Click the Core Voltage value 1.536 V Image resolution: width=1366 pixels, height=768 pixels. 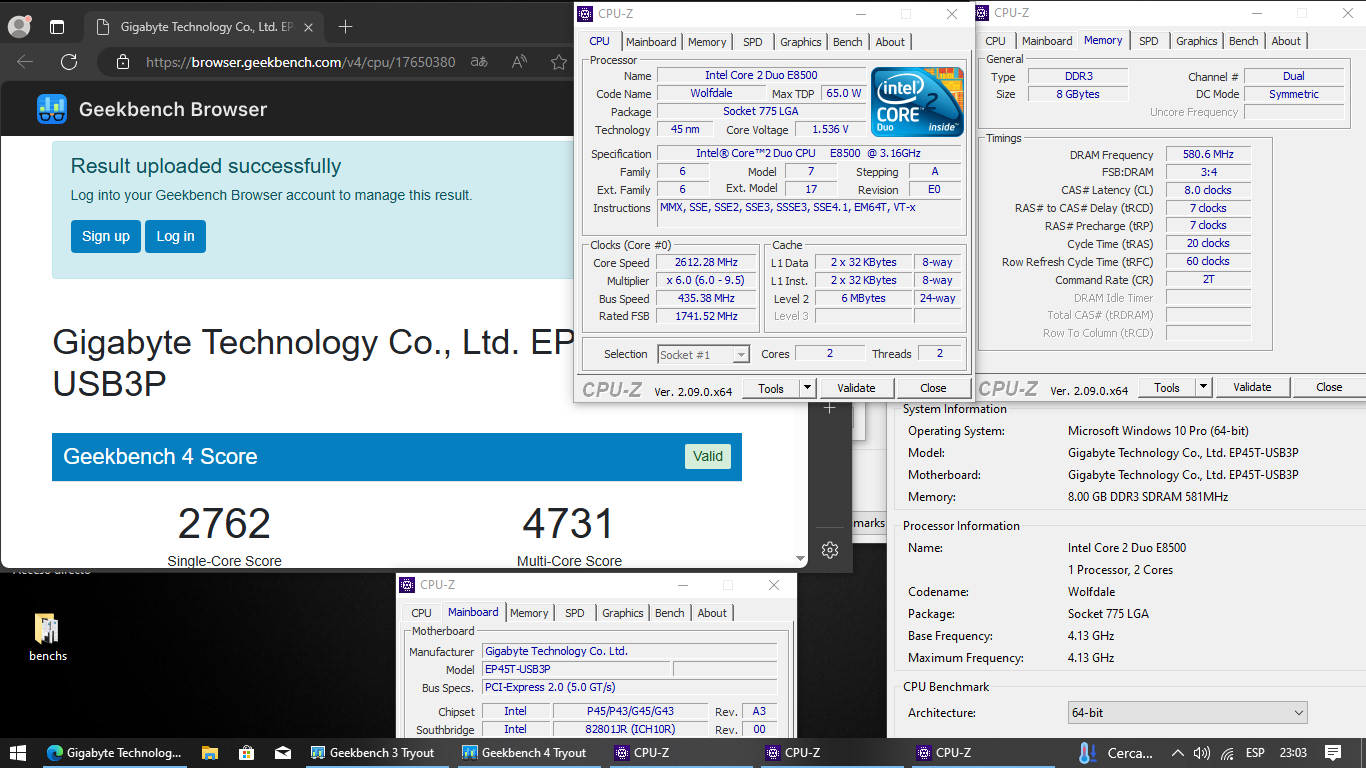[830, 130]
